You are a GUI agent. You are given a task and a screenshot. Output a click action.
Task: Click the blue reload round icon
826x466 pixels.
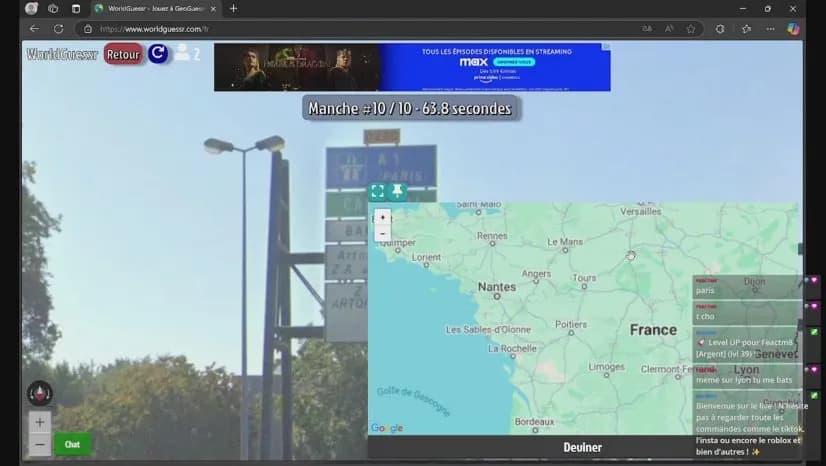pos(158,54)
